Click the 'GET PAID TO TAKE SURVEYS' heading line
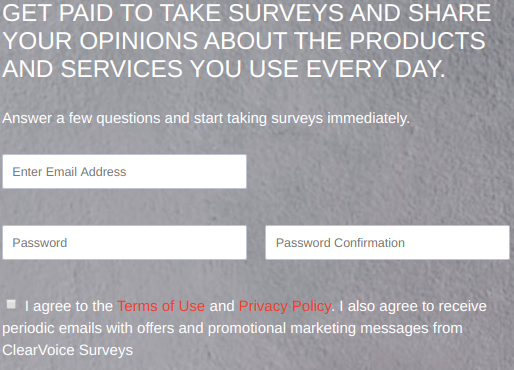 (247, 13)
